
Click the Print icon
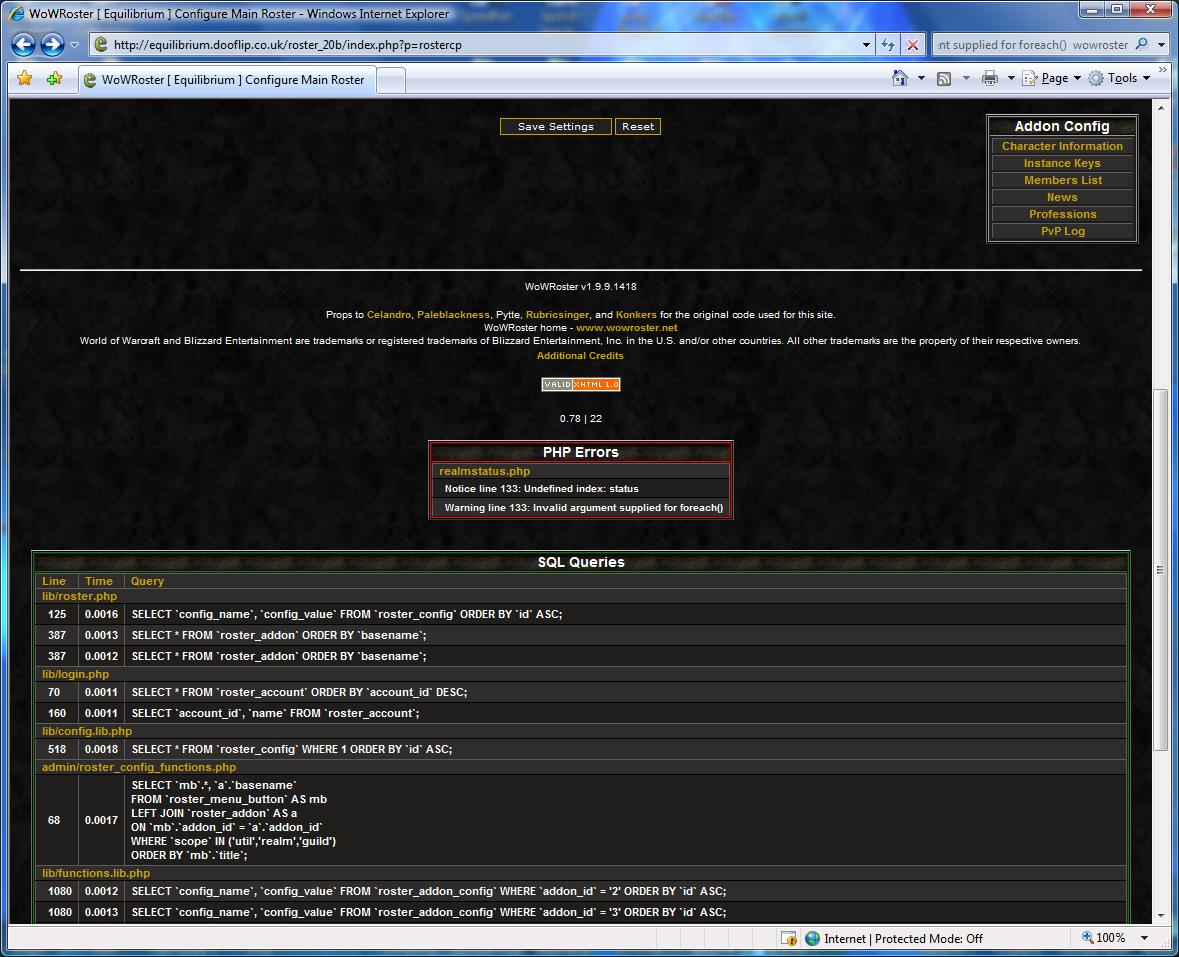pos(990,78)
